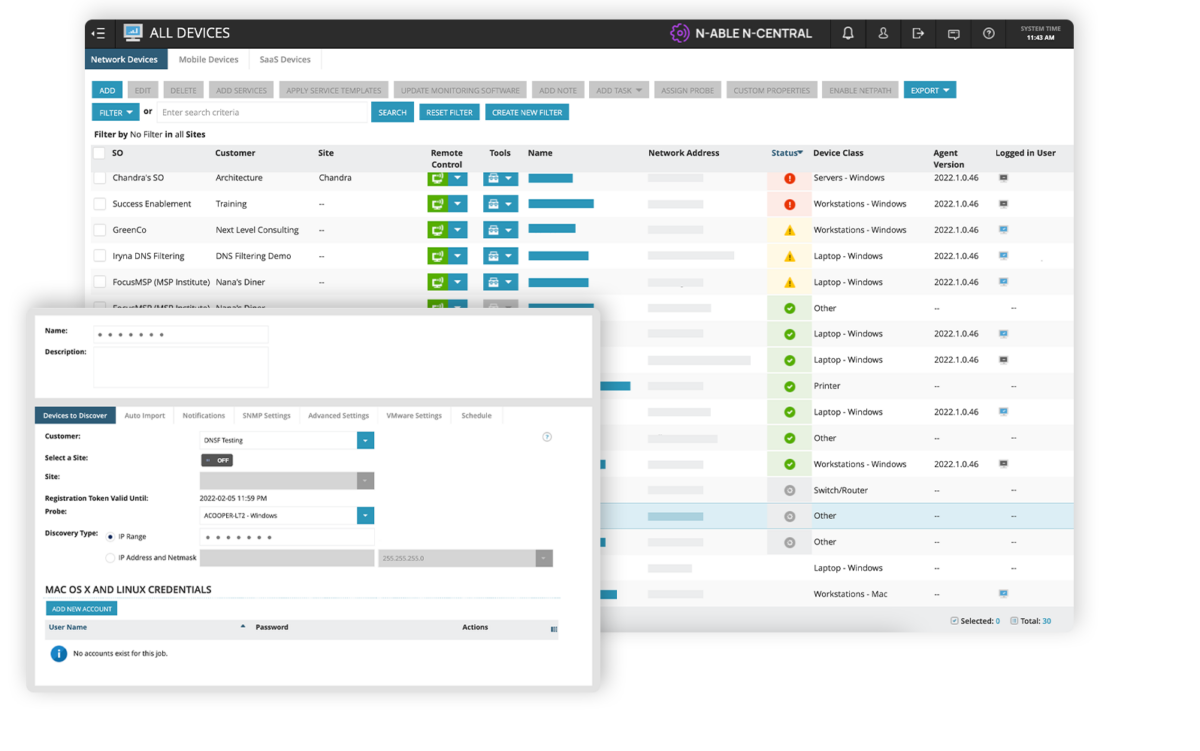1200x751 pixels.
Task: Collapse the side menu via hamburger icon
Action: tap(98, 34)
